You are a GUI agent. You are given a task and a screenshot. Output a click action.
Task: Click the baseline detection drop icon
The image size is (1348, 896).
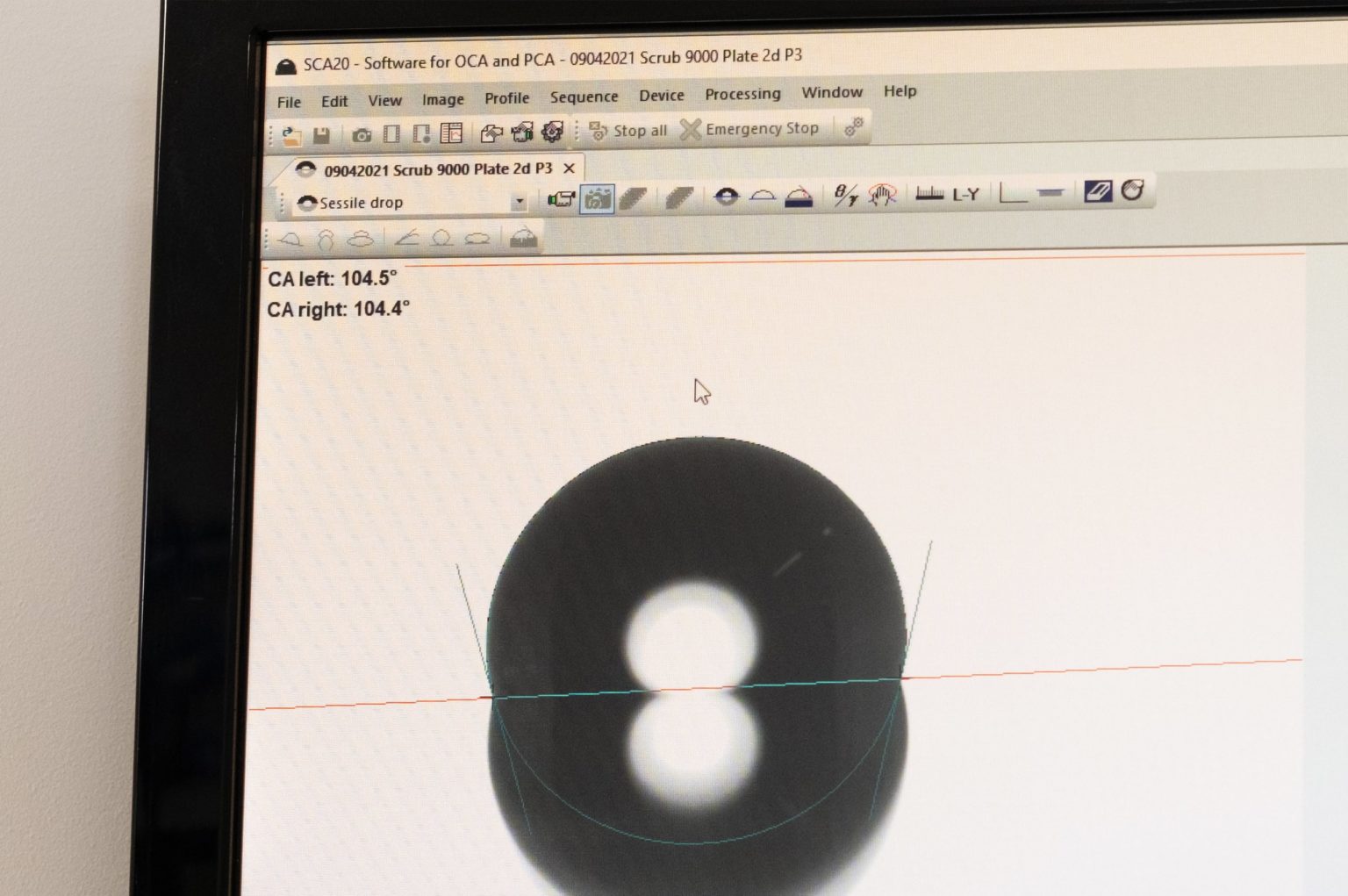point(726,197)
